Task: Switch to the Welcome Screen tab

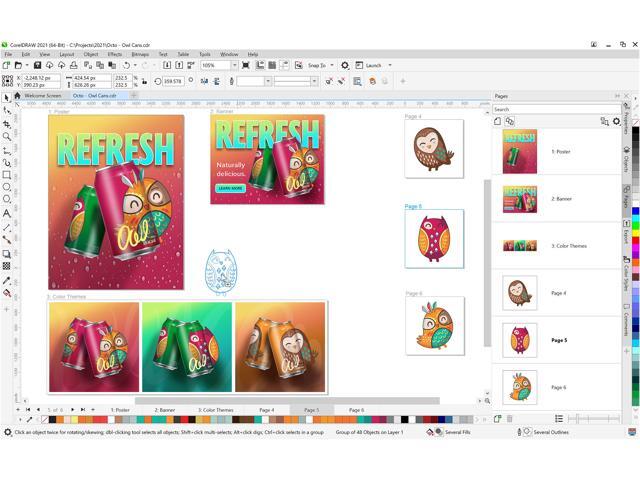Action: click(x=41, y=95)
